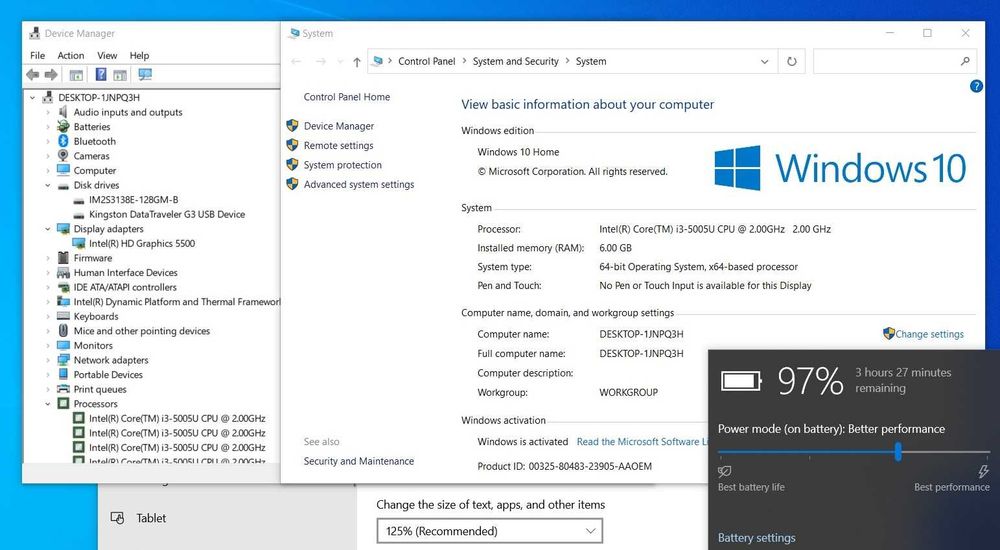Select Intel(R) Dynamic Platform and Thermal Framework
1000x550 pixels.
(x=177, y=302)
